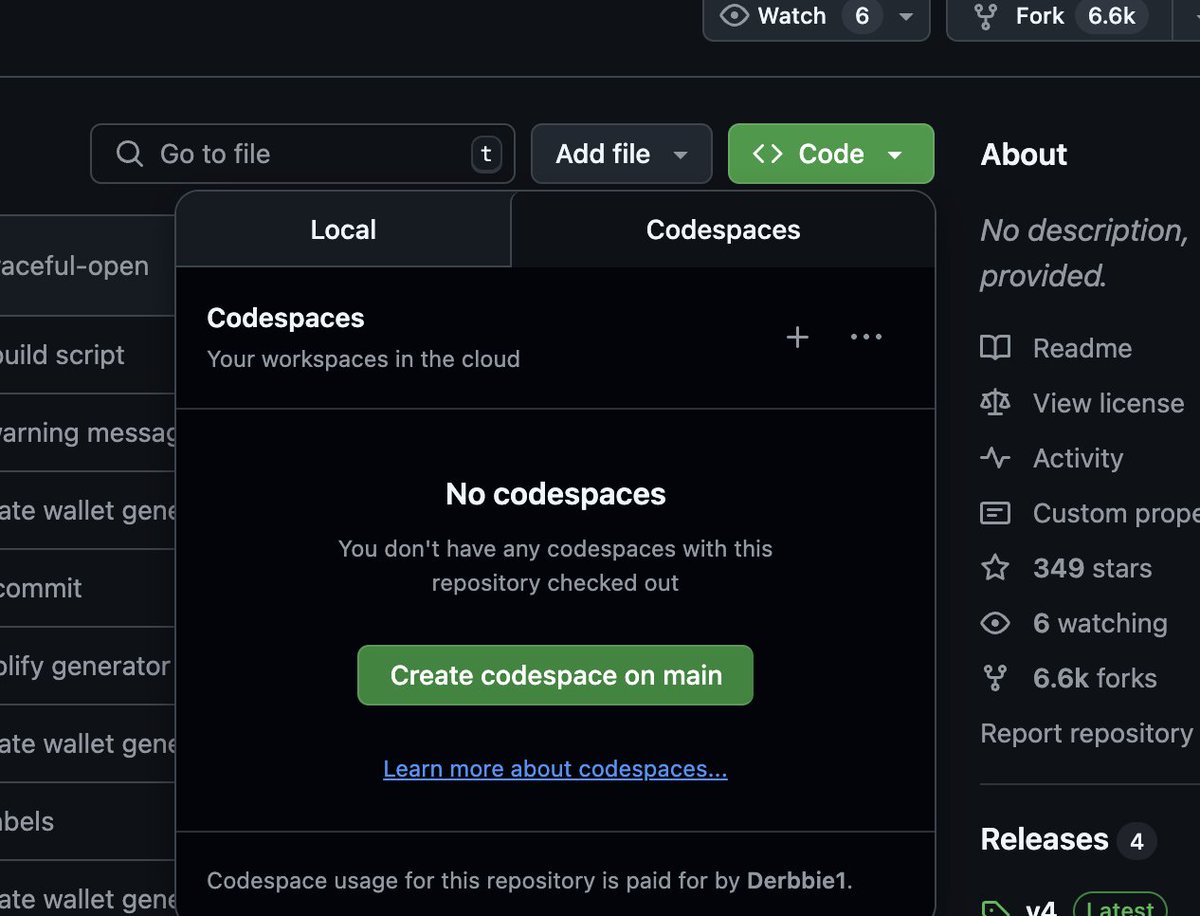This screenshot has height=916, width=1200.
Task: Click the Fork icon
Action: tap(986, 16)
